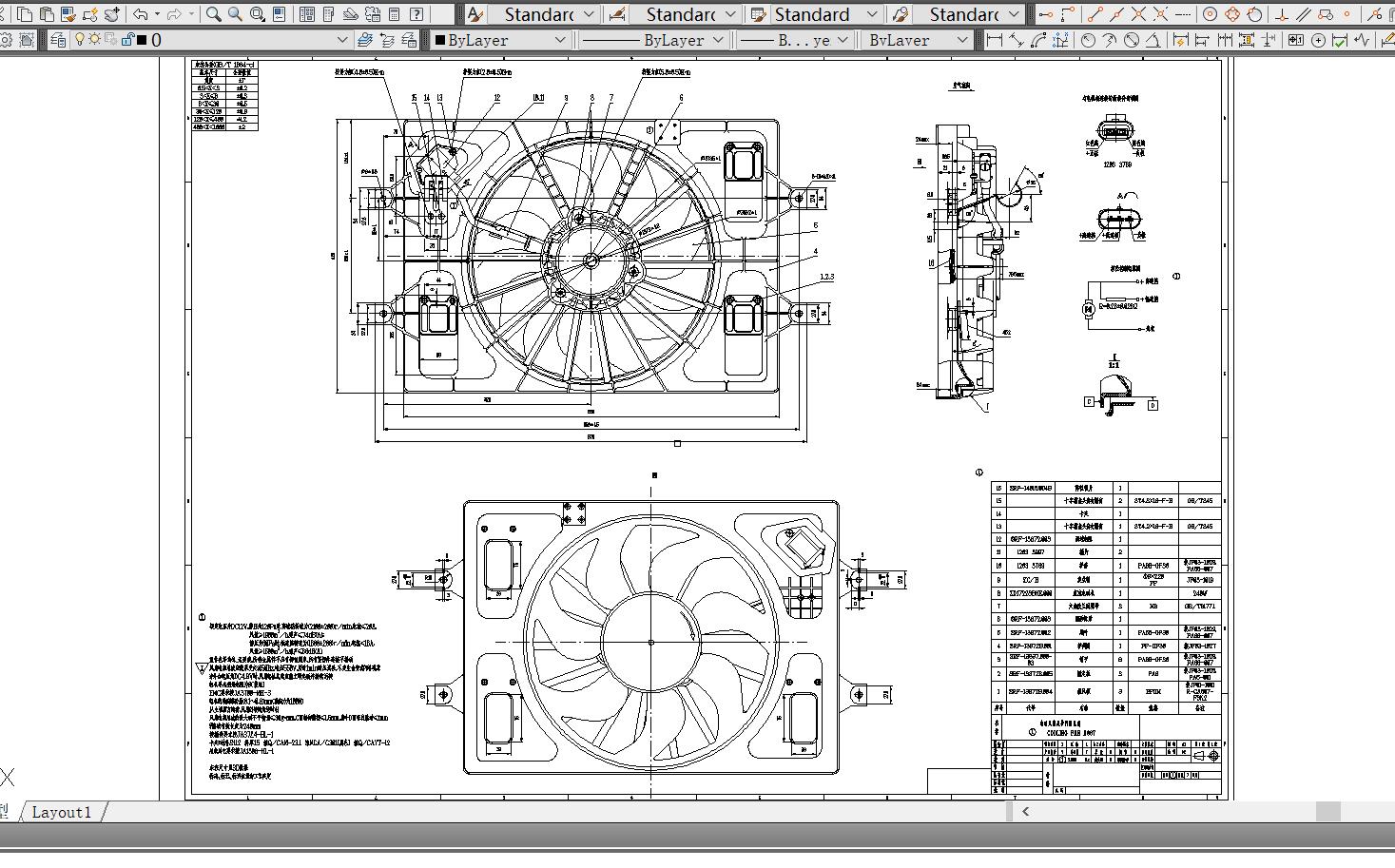The image size is (1395, 868).
Task: Open the Multileader Style manager icon
Action: click(901, 14)
